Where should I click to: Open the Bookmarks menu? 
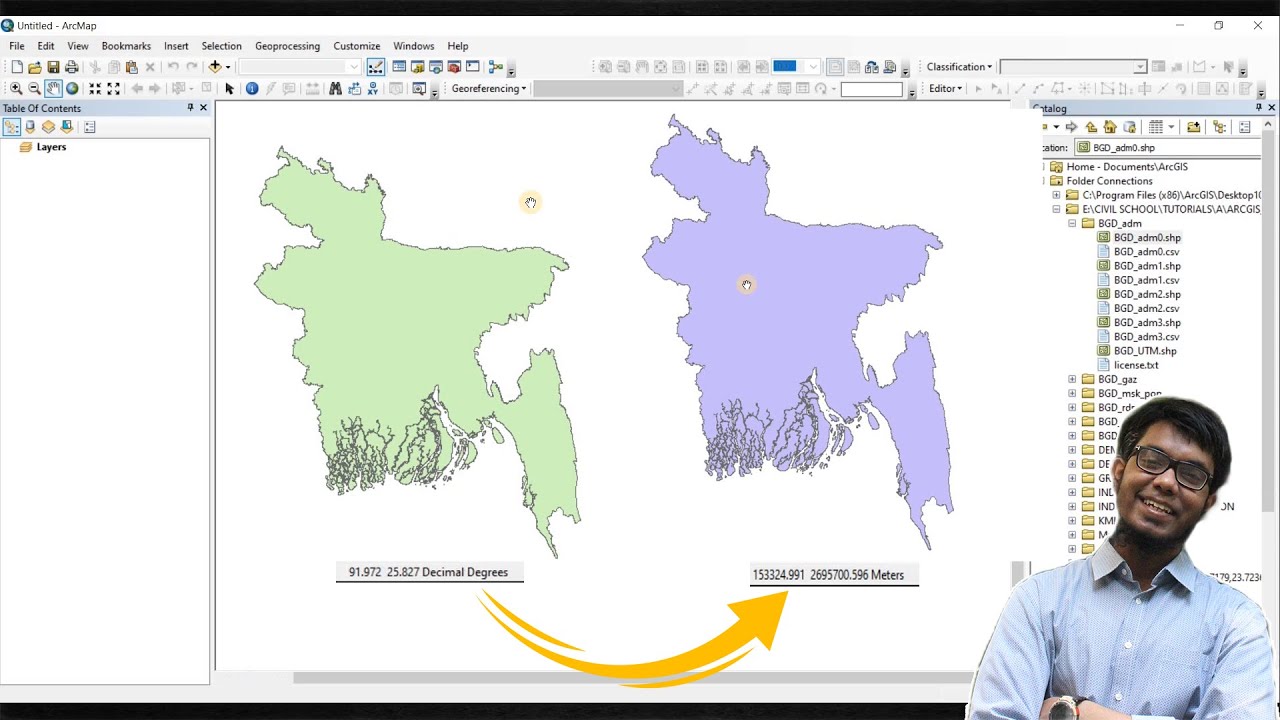tap(126, 46)
